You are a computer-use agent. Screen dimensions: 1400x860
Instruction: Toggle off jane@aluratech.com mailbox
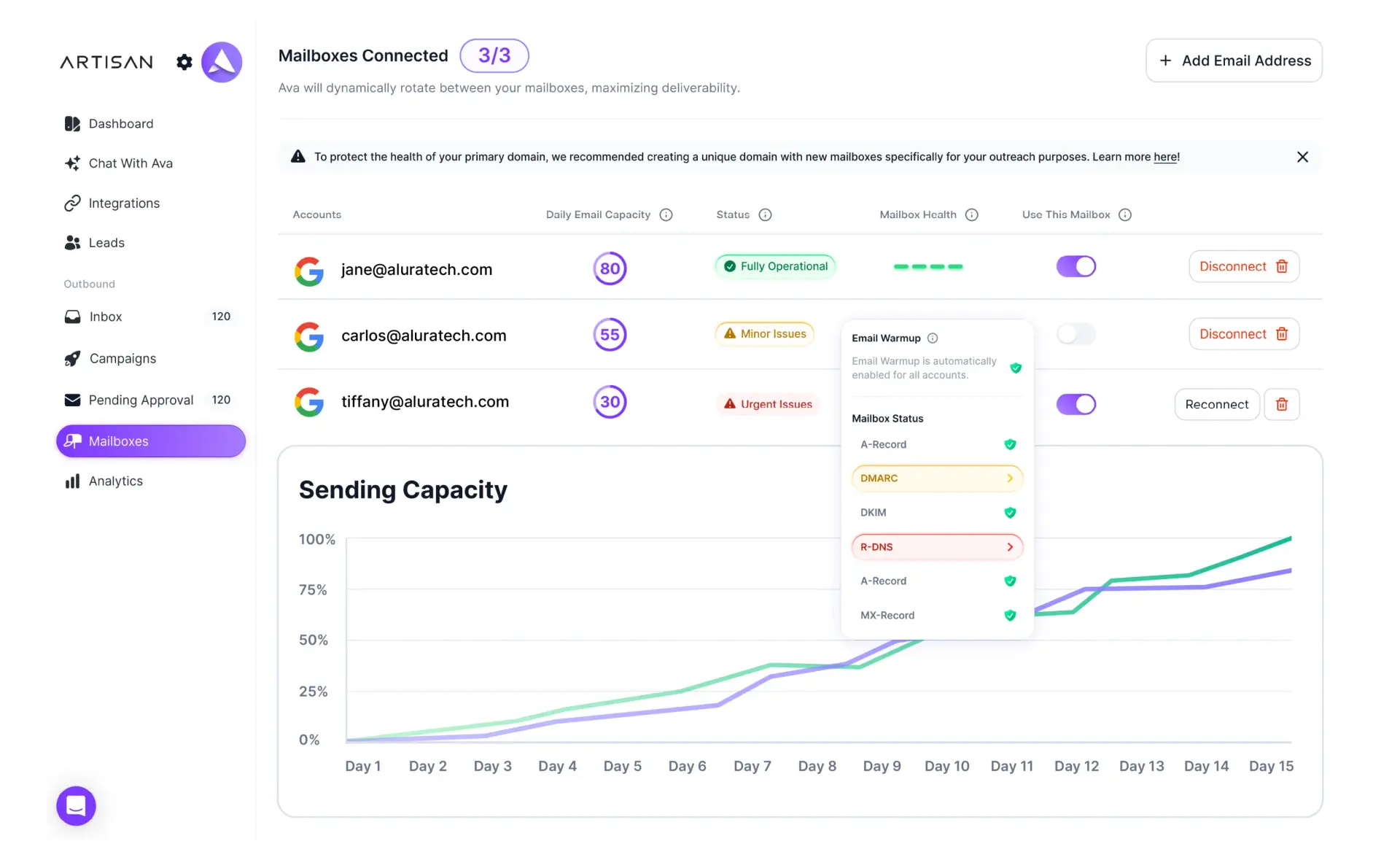click(x=1076, y=266)
